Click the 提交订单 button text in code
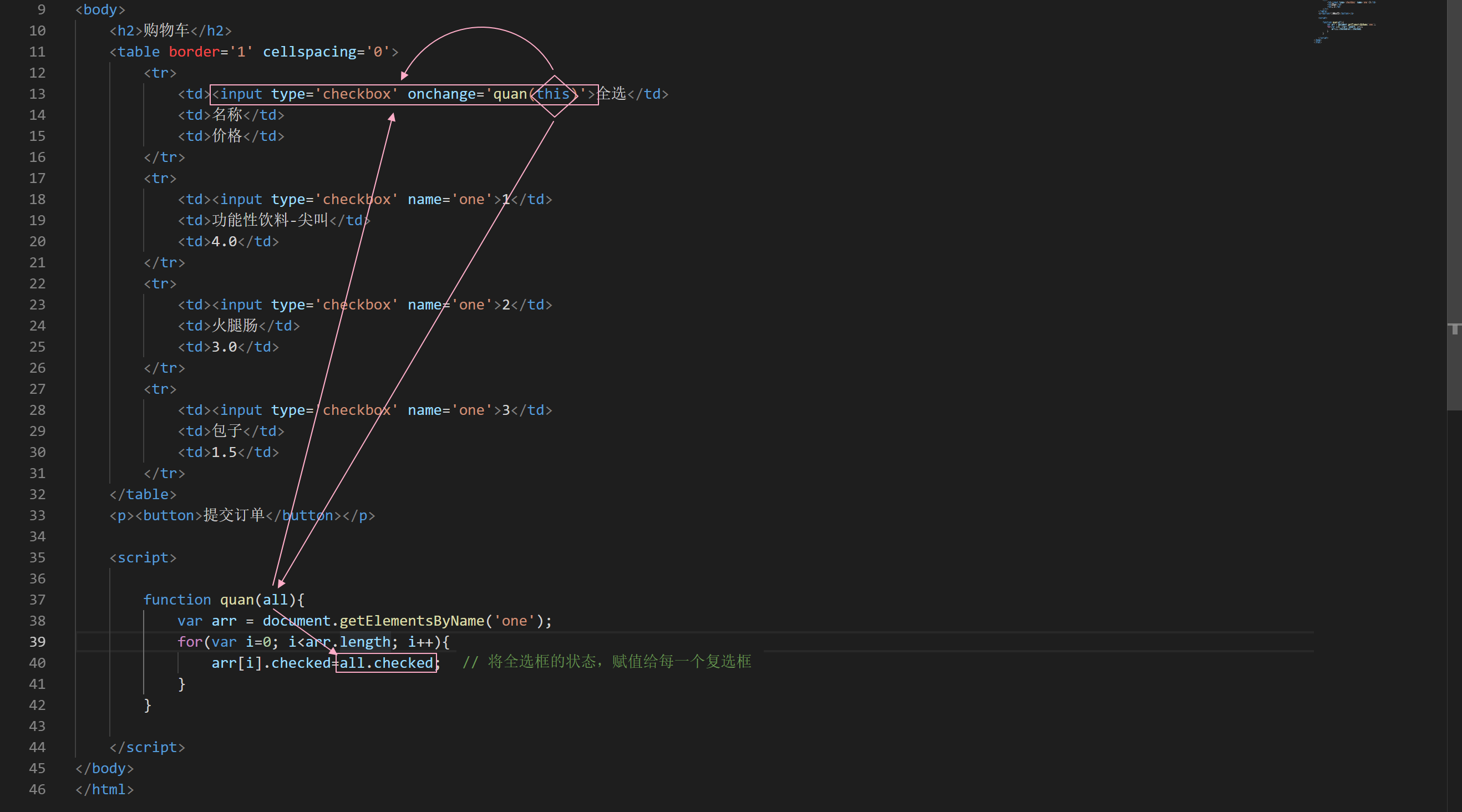This screenshot has height=812, width=1462. coord(234,515)
